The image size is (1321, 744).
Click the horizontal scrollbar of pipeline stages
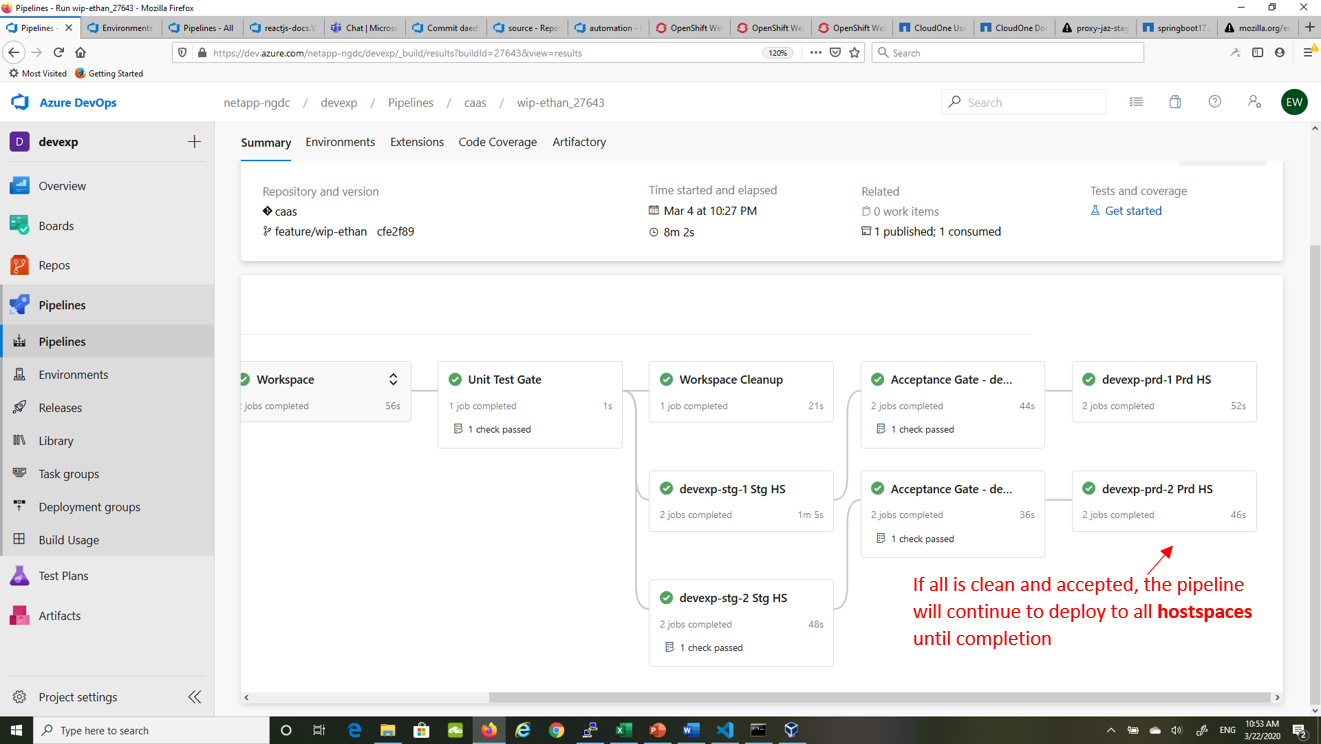point(879,697)
